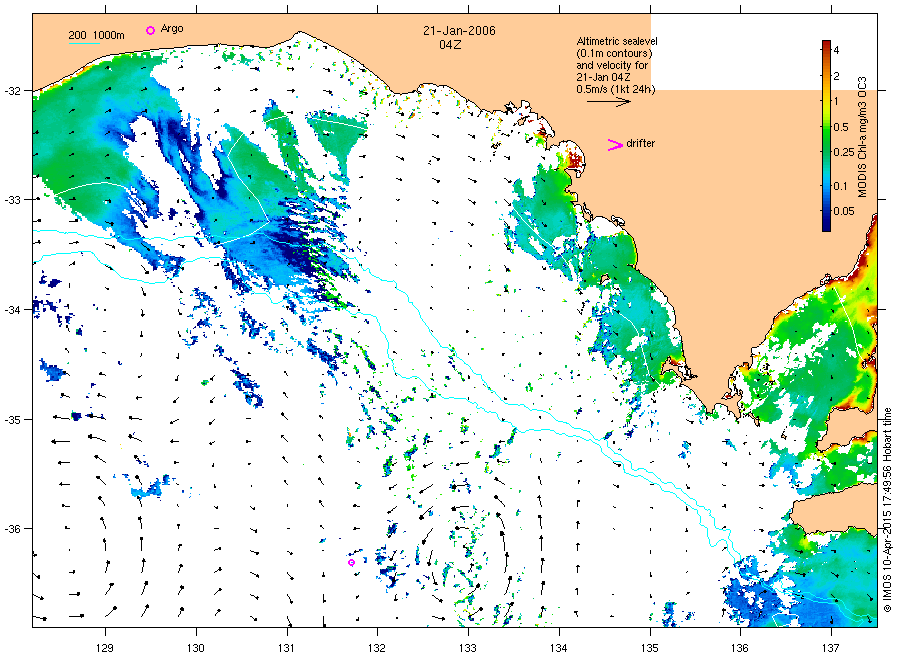The height and width of the screenshot is (660, 900).
Task: Click the 'drifter' legend label
Action: [641, 143]
